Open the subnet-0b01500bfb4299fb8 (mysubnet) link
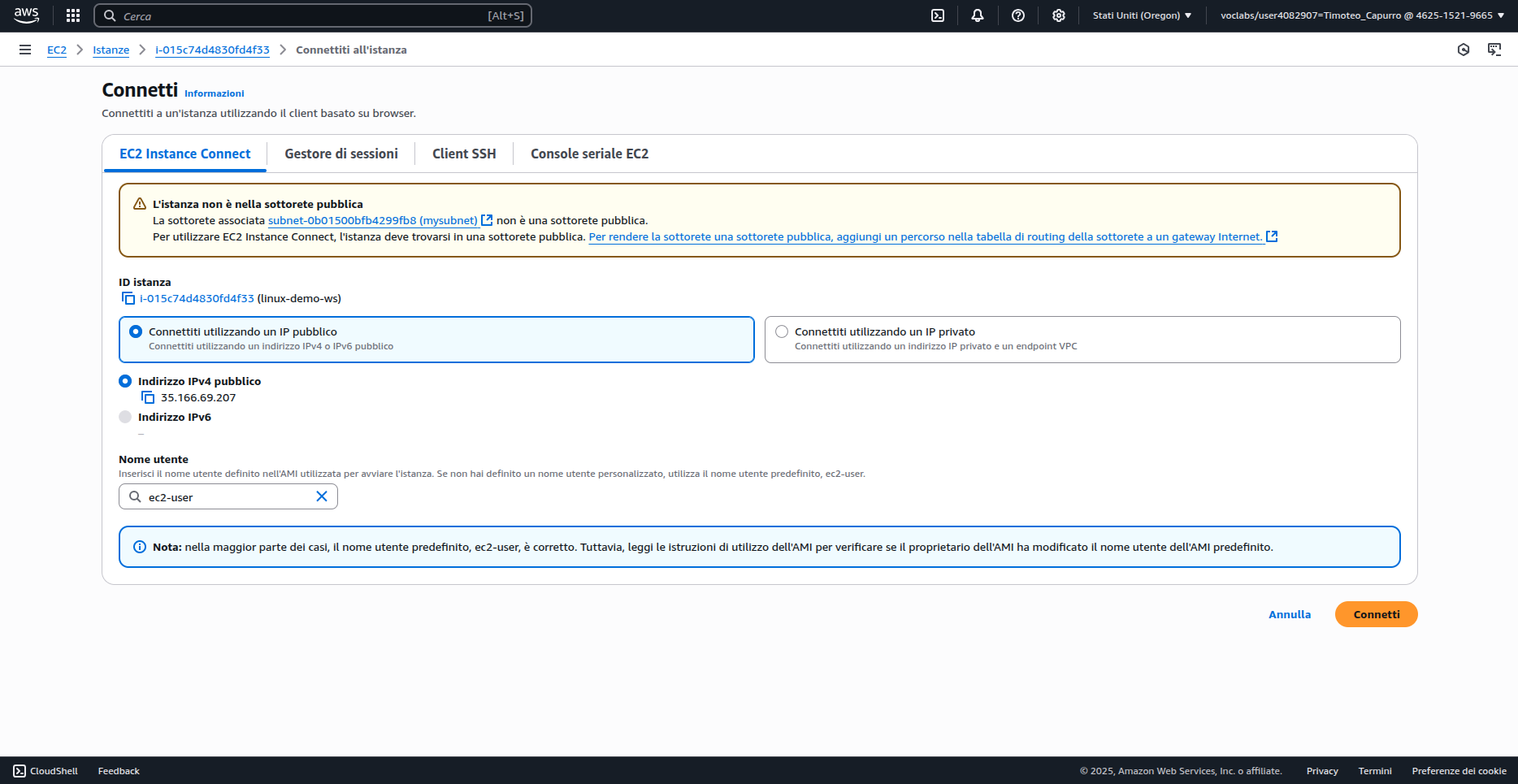 [x=373, y=220]
